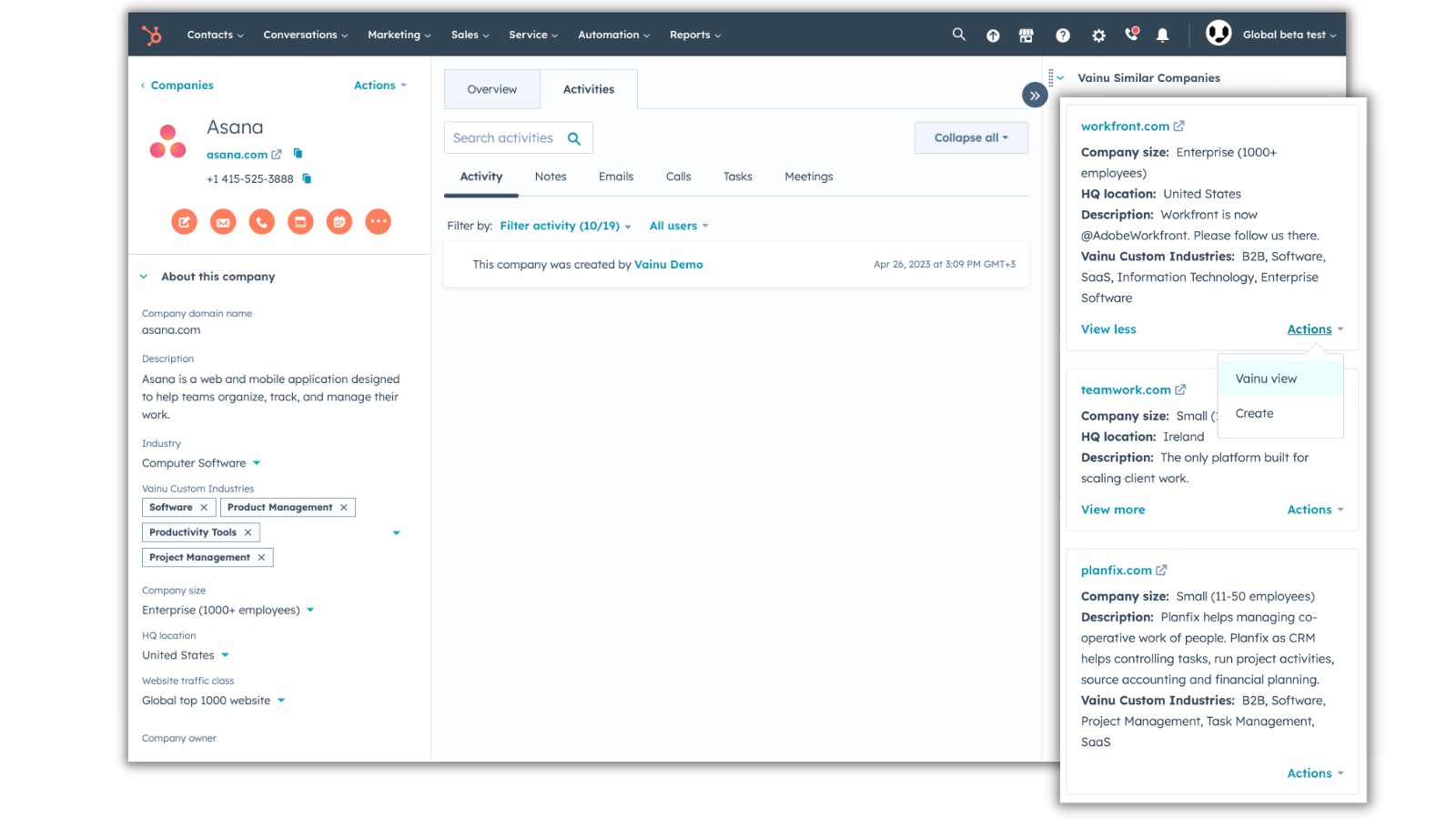The image size is (1456, 819).
Task: Select Vainu view from Actions menu
Action: point(1266,379)
